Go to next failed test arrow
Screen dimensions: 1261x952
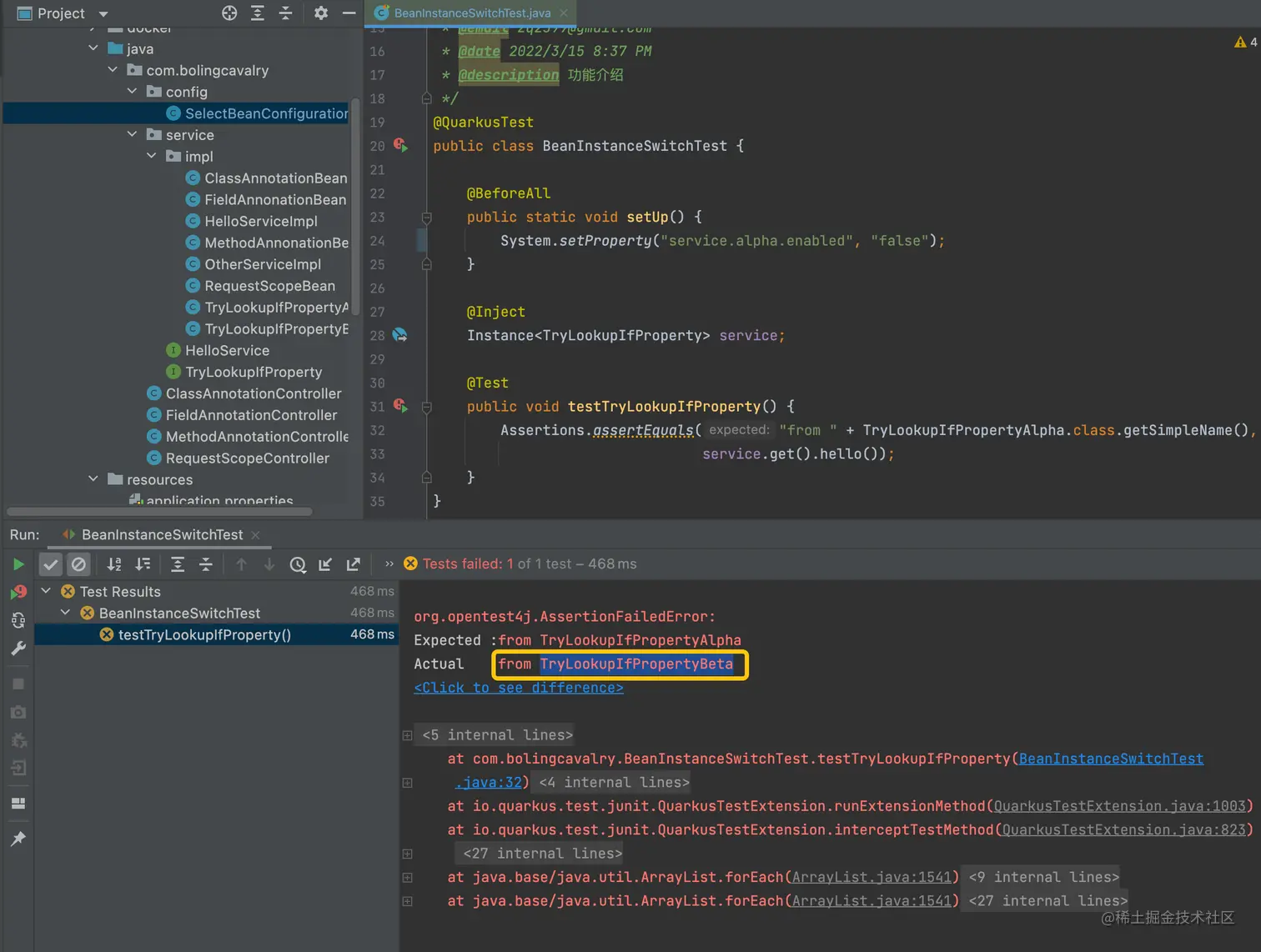tap(269, 564)
